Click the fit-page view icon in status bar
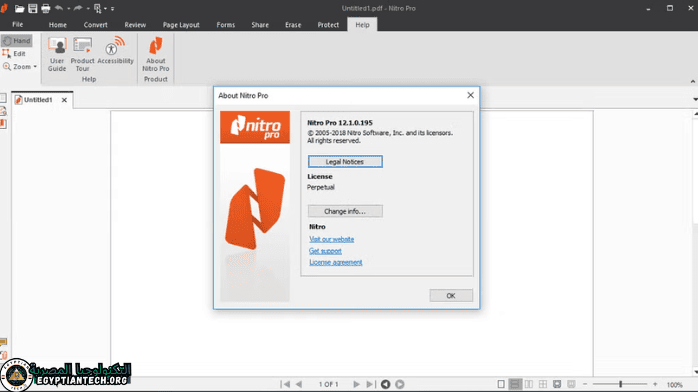Image resolution: width=698 pixels, height=392 pixels. (x=557, y=384)
